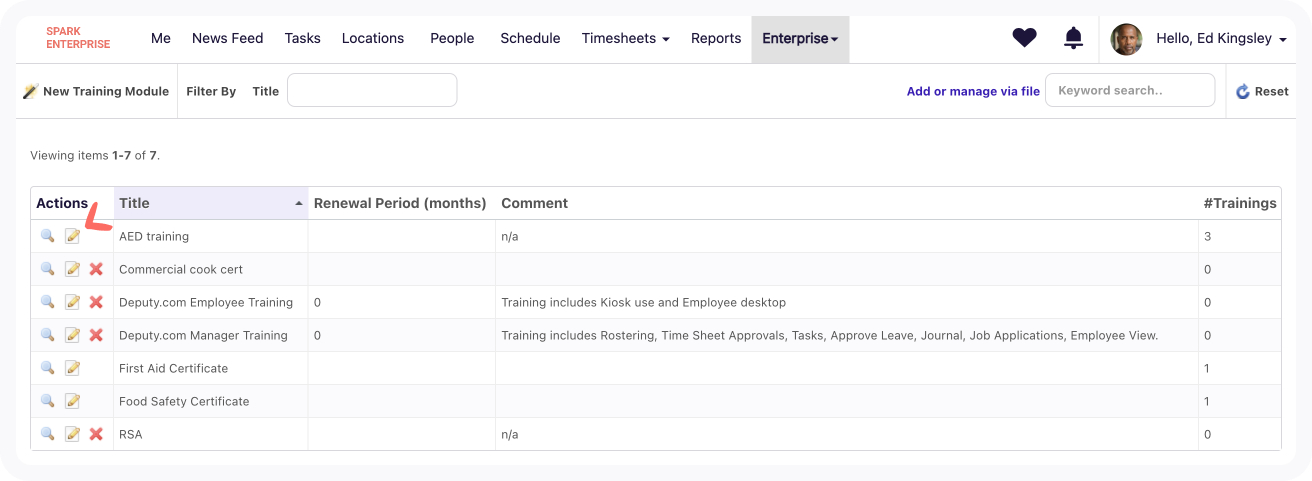Viewport: 1312px width, 481px height.
Task: Focus the Keyword search box
Action: pos(1130,90)
